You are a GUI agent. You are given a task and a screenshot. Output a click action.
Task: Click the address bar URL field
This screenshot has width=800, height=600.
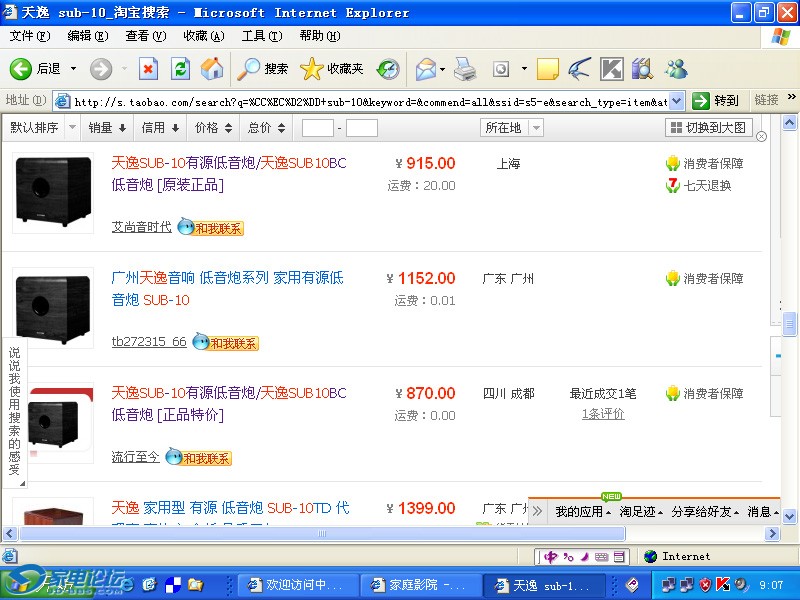pos(370,101)
